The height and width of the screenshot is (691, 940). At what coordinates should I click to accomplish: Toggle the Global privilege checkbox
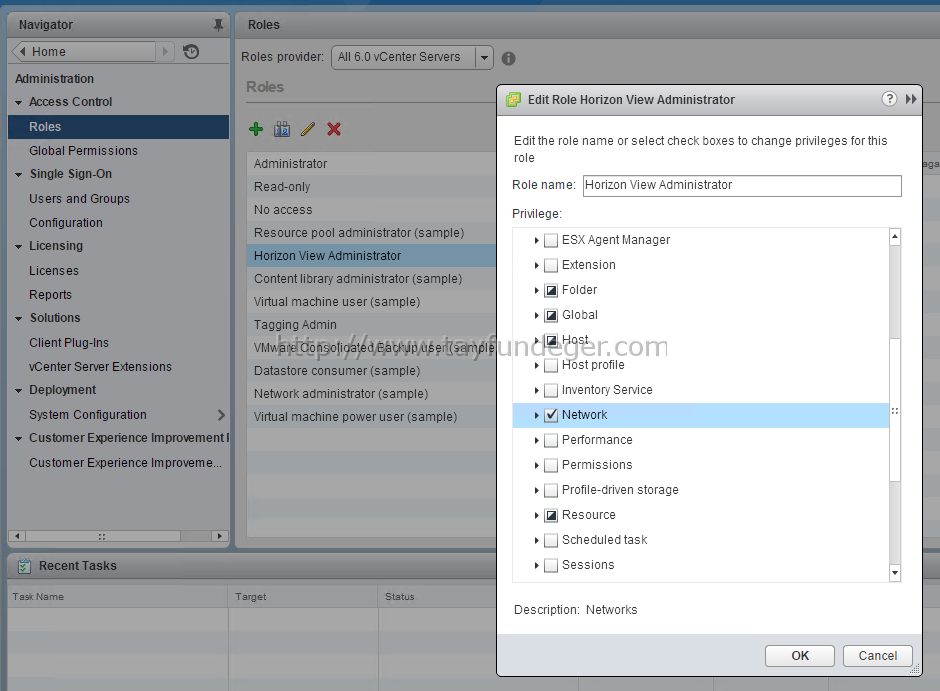[550, 315]
